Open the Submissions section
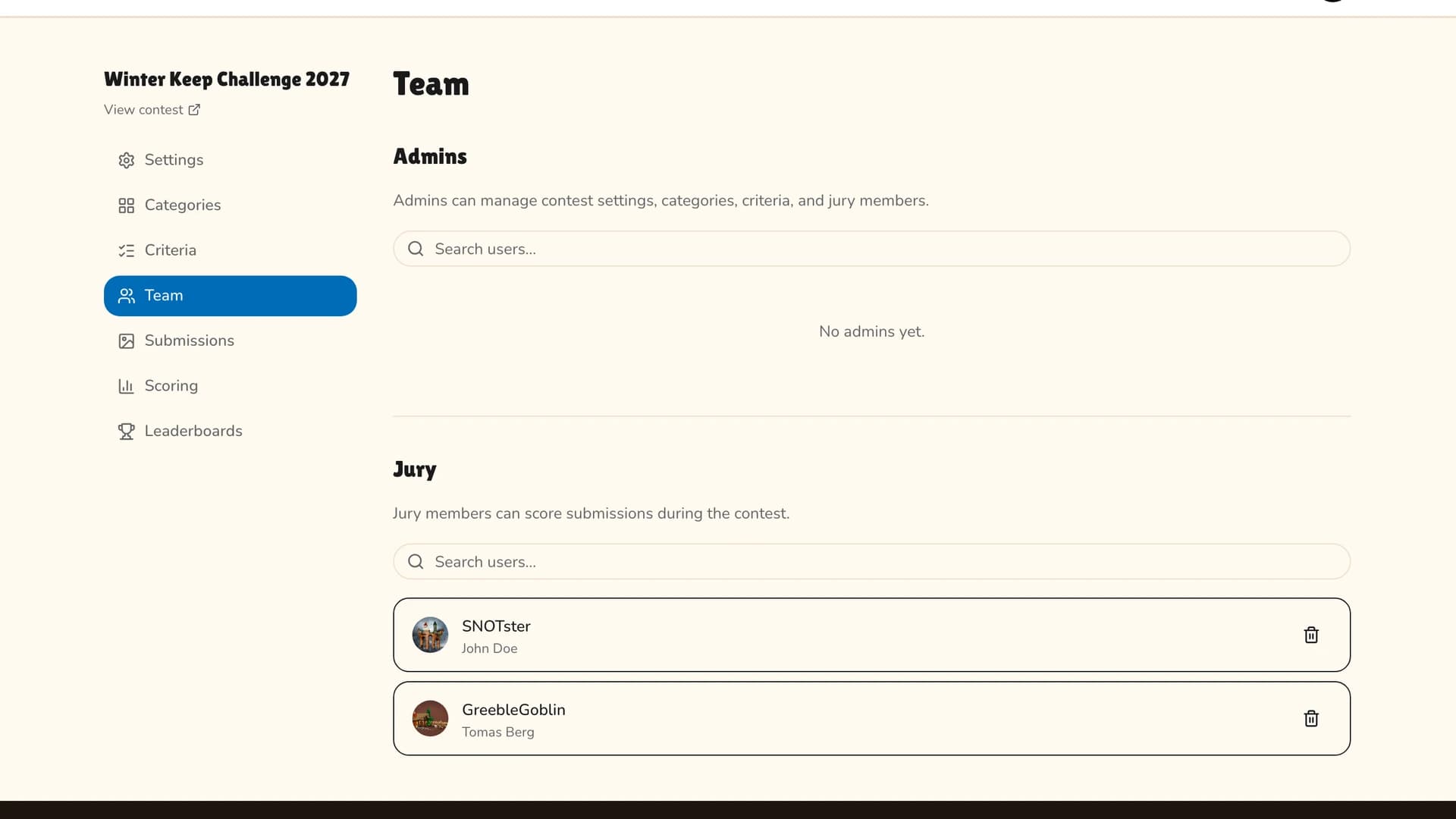This screenshot has width=1456, height=819. coord(230,341)
